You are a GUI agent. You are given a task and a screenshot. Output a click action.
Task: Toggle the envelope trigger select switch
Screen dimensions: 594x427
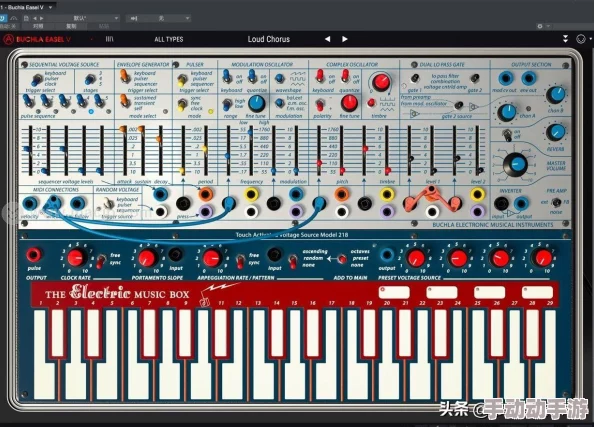[125, 76]
